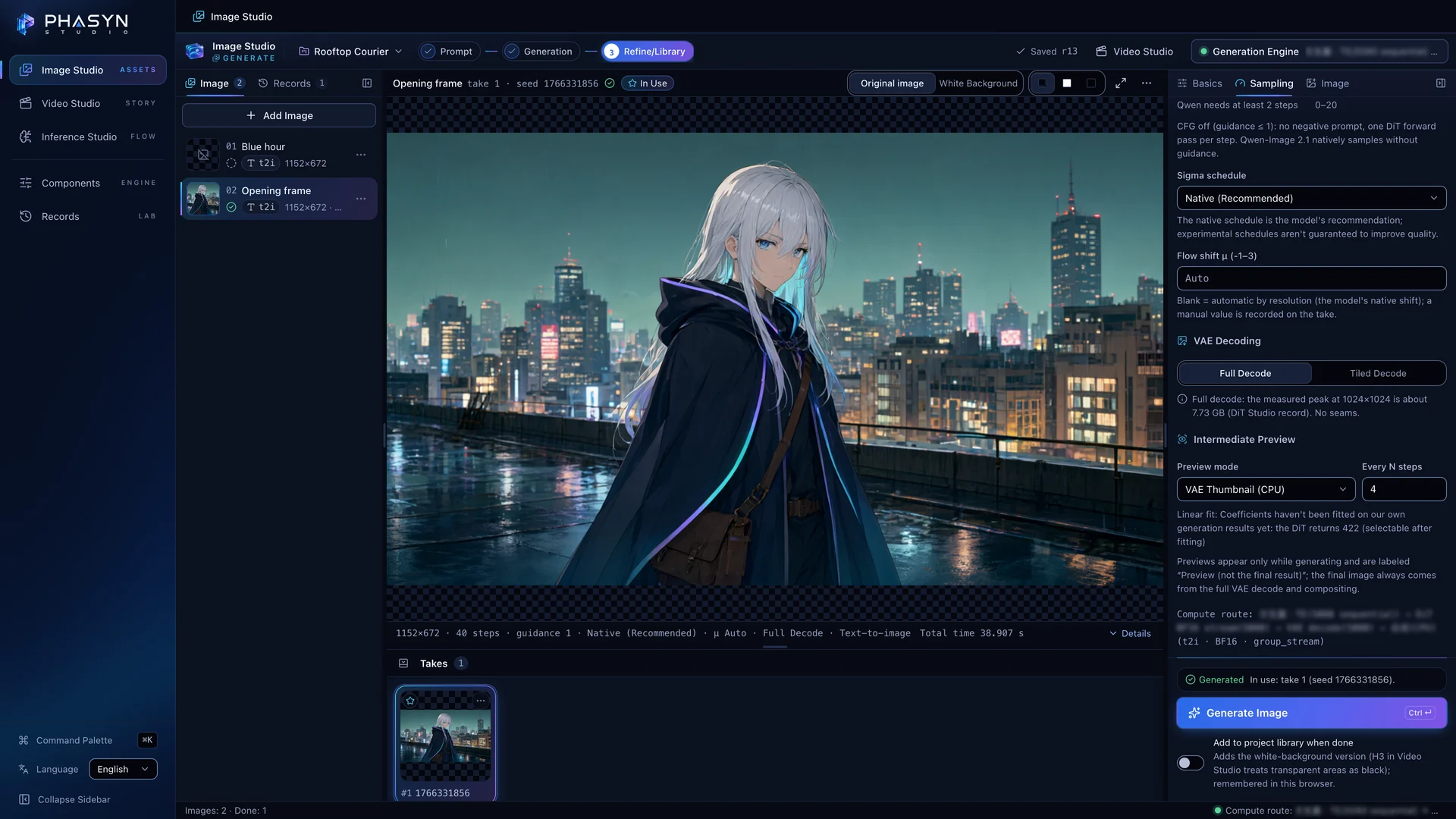Switch to the Basics tab
1456x819 pixels.
(x=1200, y=83)
